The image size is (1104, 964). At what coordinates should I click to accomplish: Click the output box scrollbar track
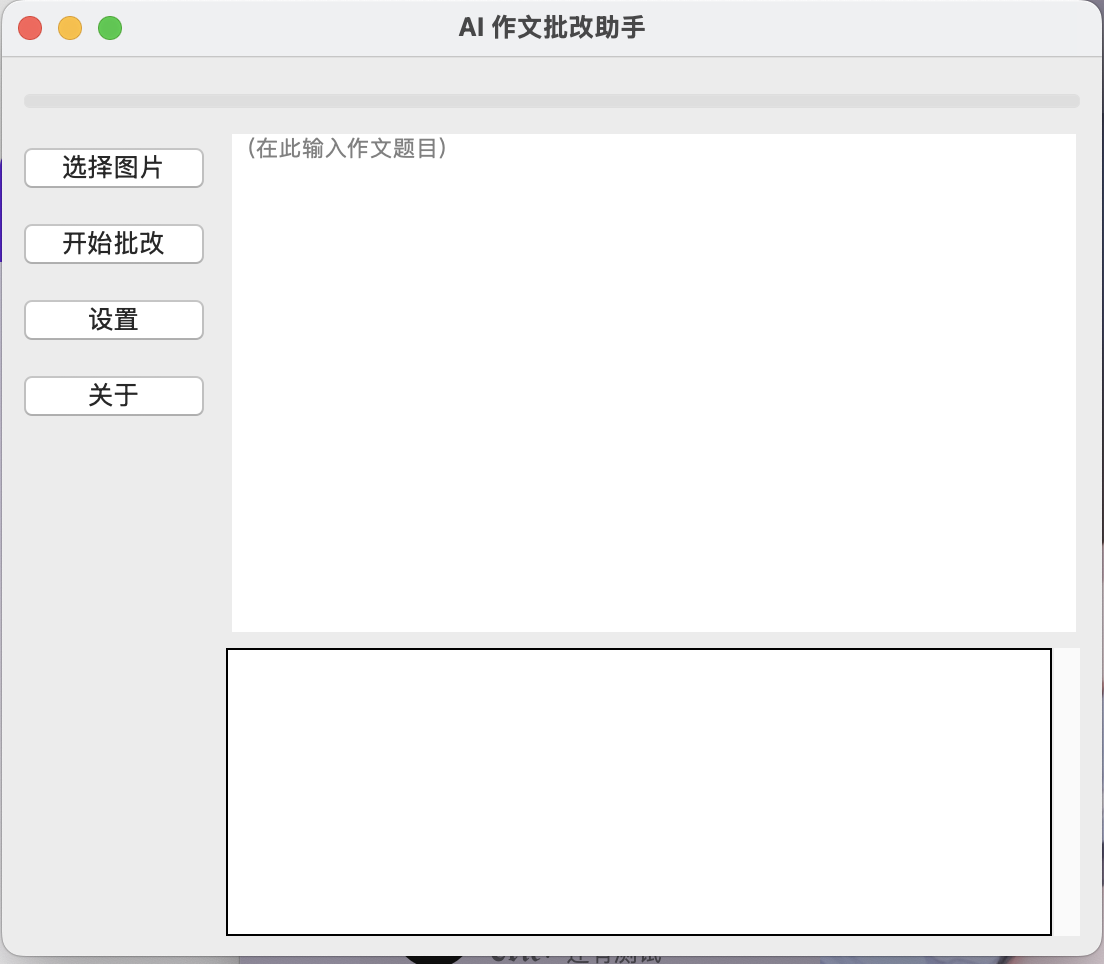(1066, 791)
